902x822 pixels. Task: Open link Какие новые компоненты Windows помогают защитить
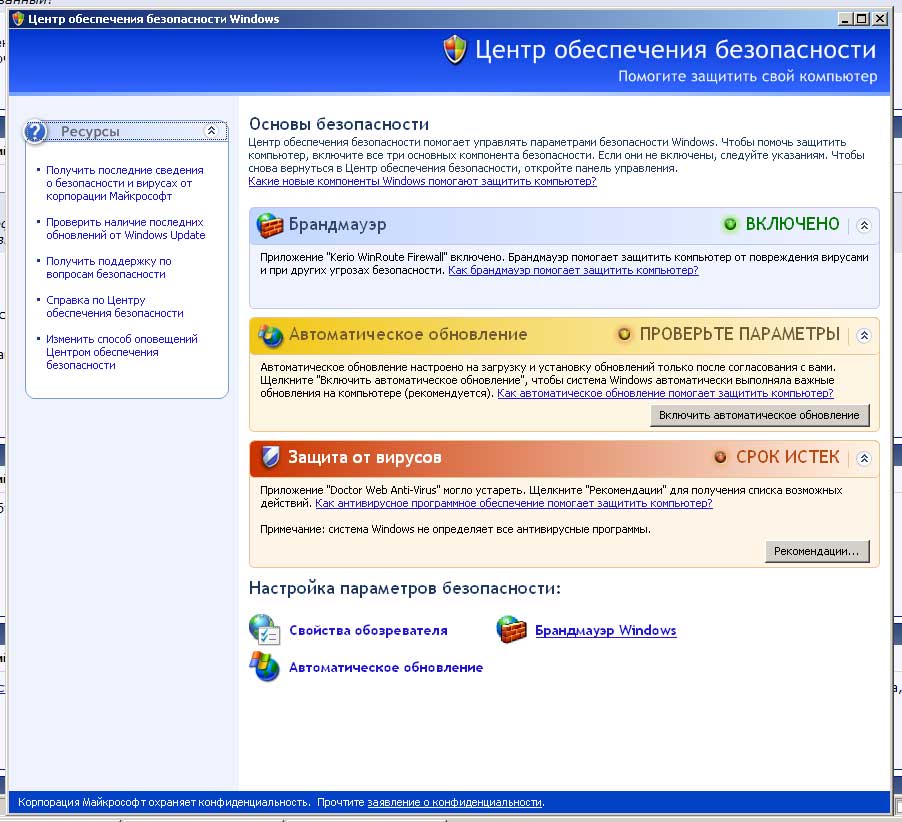422,181
